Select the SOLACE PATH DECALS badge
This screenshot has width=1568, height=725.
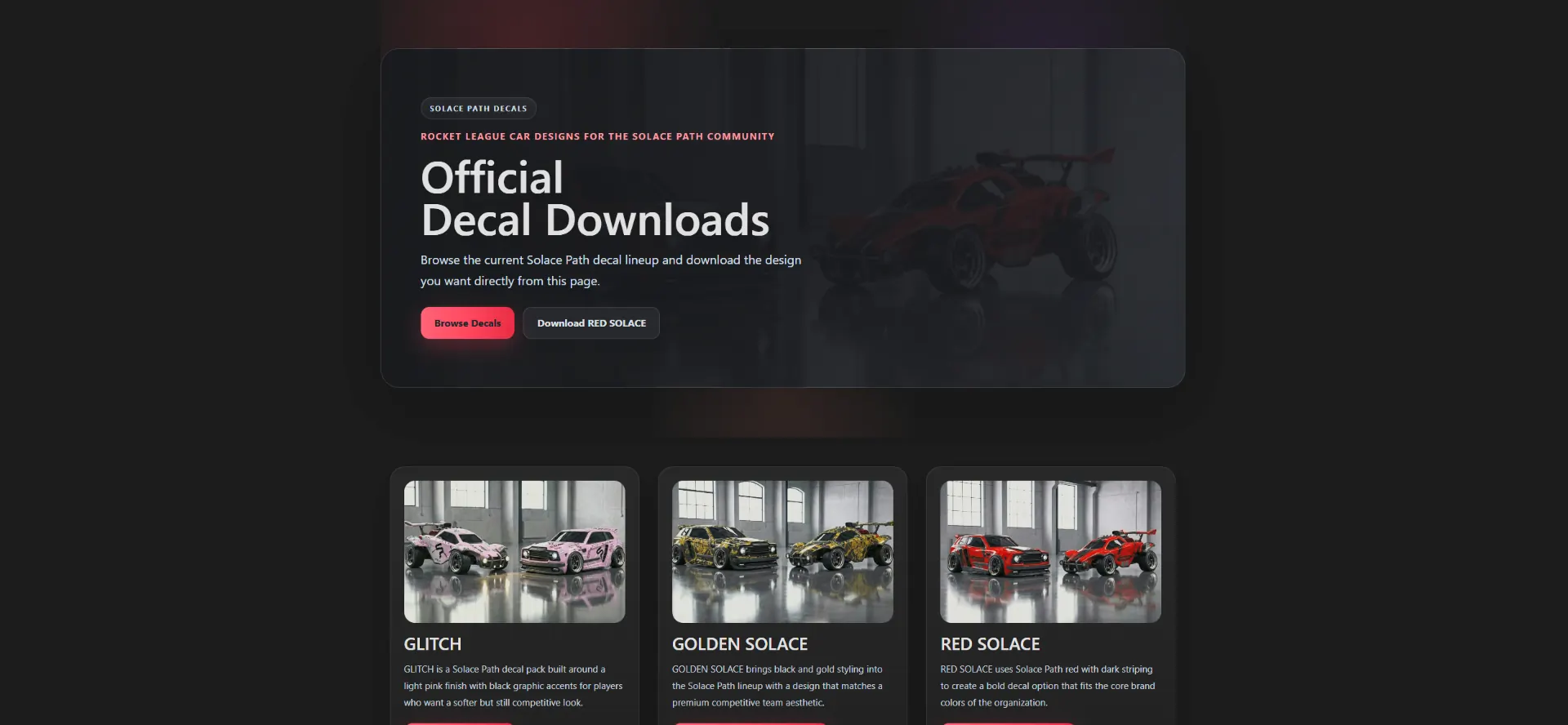479,109
